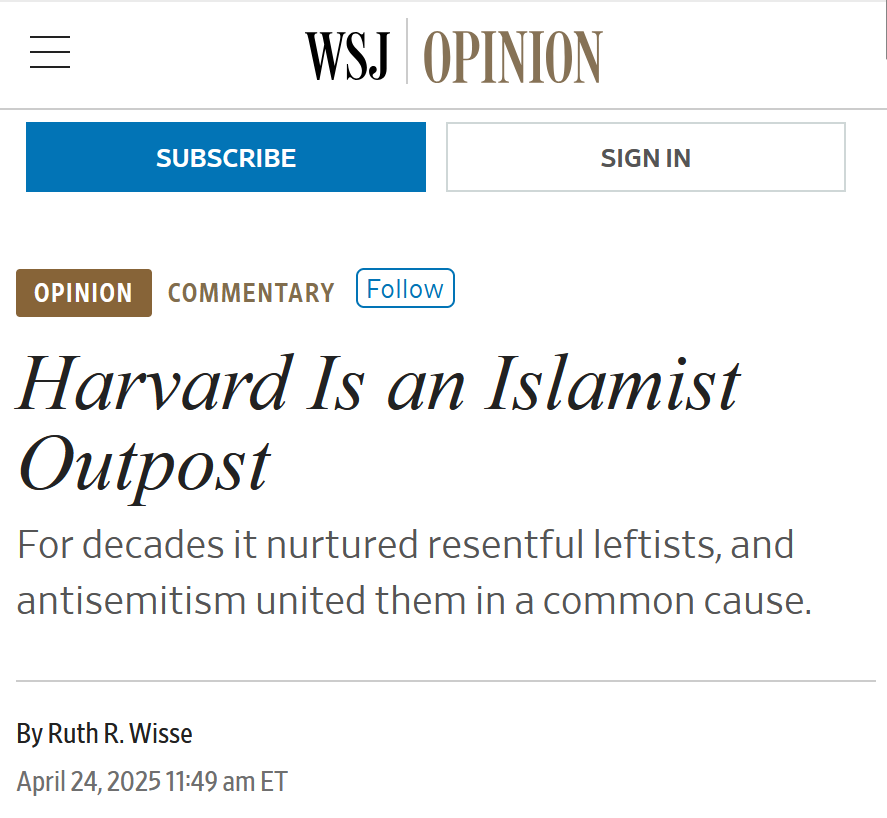
Task: Click the WSJ logo
Action: coord(347,56)
